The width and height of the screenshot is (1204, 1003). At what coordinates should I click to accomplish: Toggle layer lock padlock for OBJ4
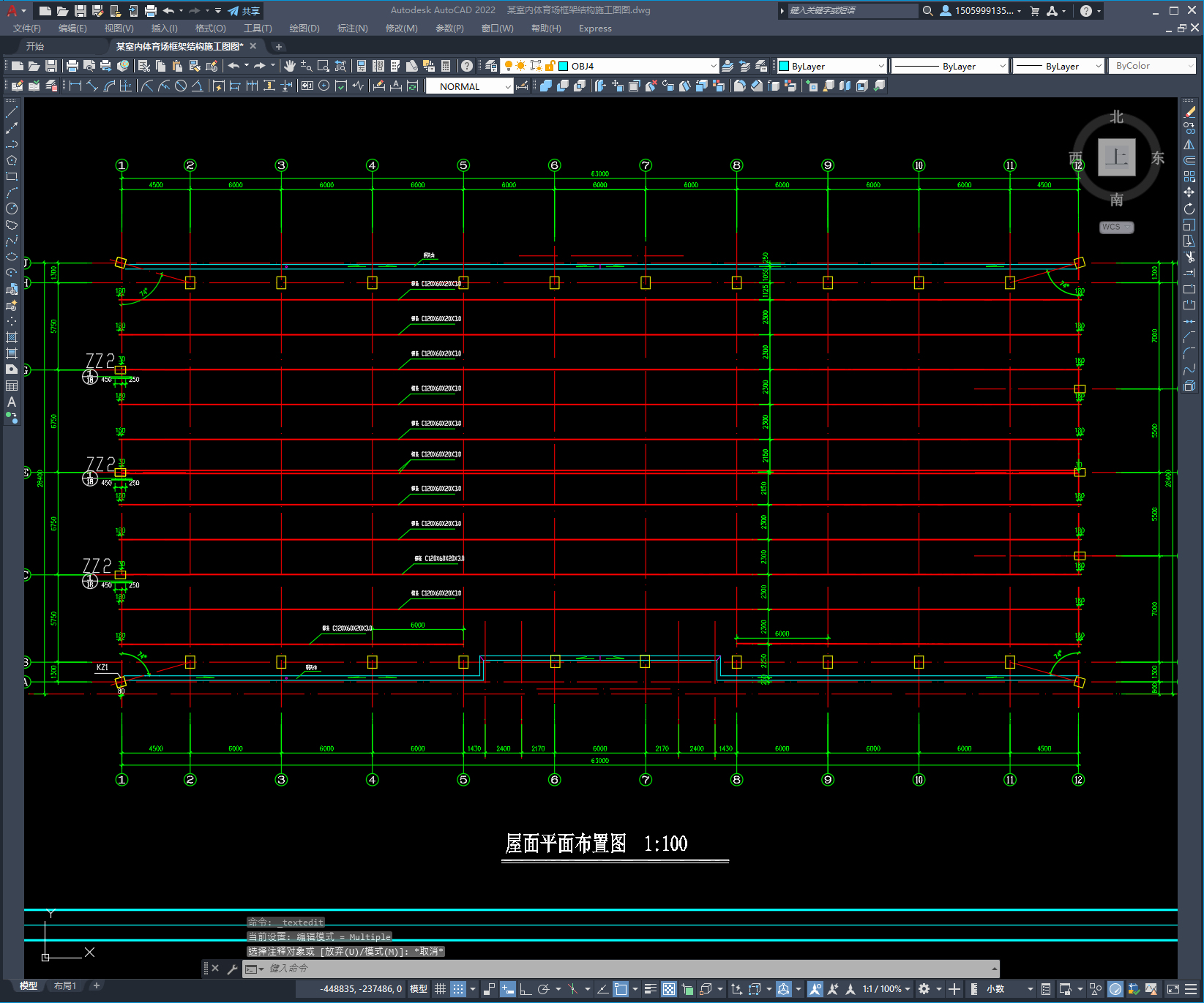tap(550, 66)
